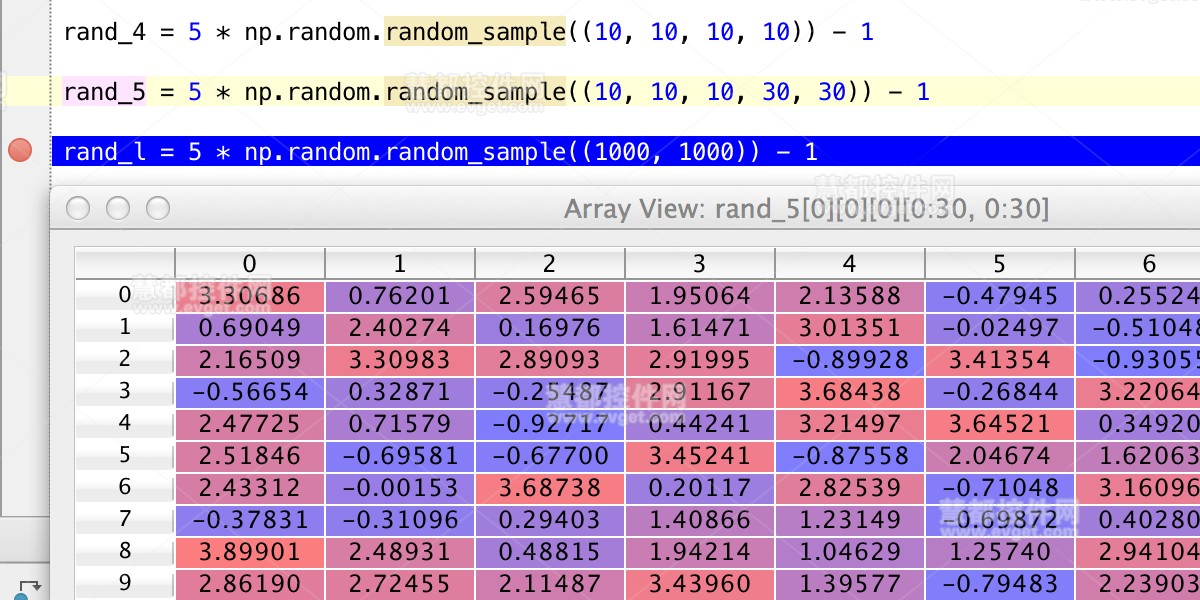This screenshot has height=600, width=1200.
Task: Click cell with value 2.13588
Action: [x=850, y=296]
